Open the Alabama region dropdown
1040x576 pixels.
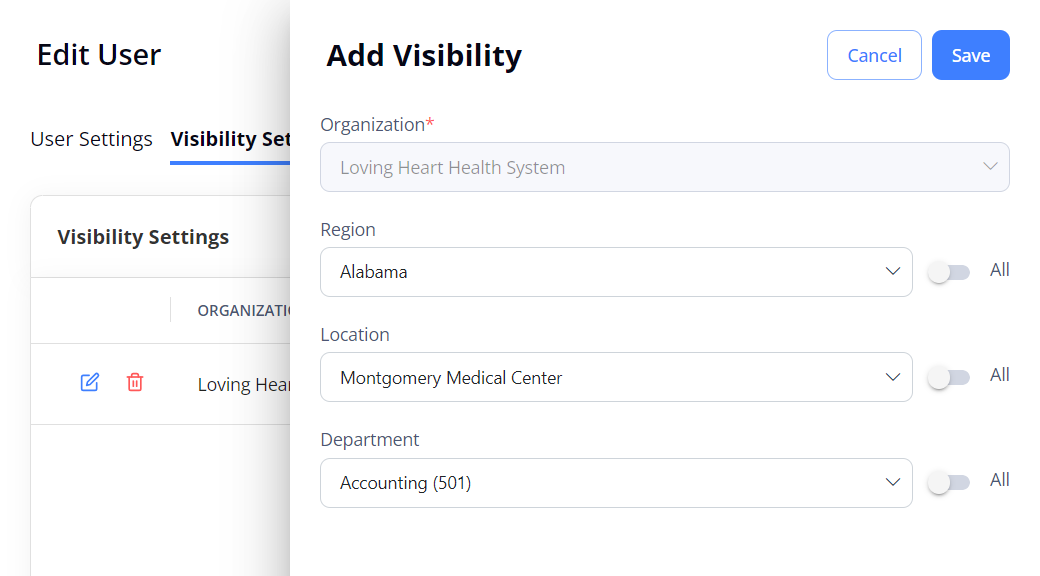[x=616, y=272]
